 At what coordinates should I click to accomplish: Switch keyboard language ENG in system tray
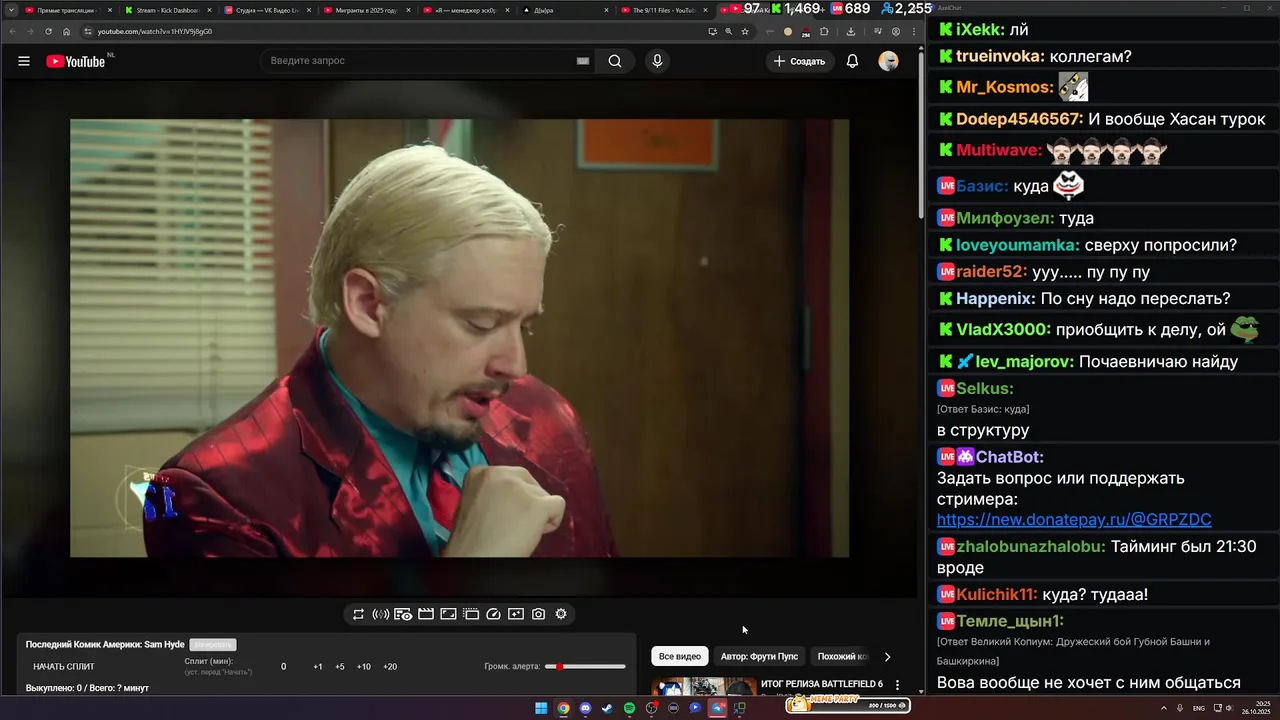(x=1199, y=708)
